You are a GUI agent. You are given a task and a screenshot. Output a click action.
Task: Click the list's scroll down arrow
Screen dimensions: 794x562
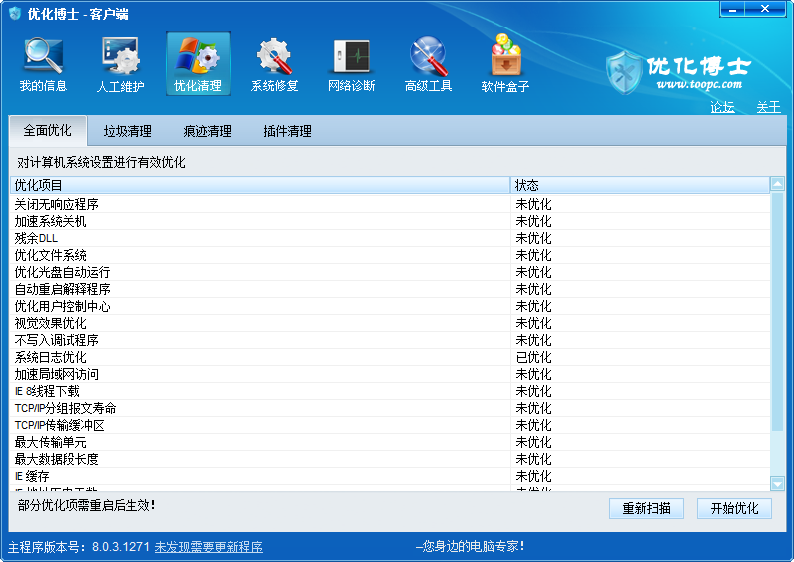tap(777, 483)
